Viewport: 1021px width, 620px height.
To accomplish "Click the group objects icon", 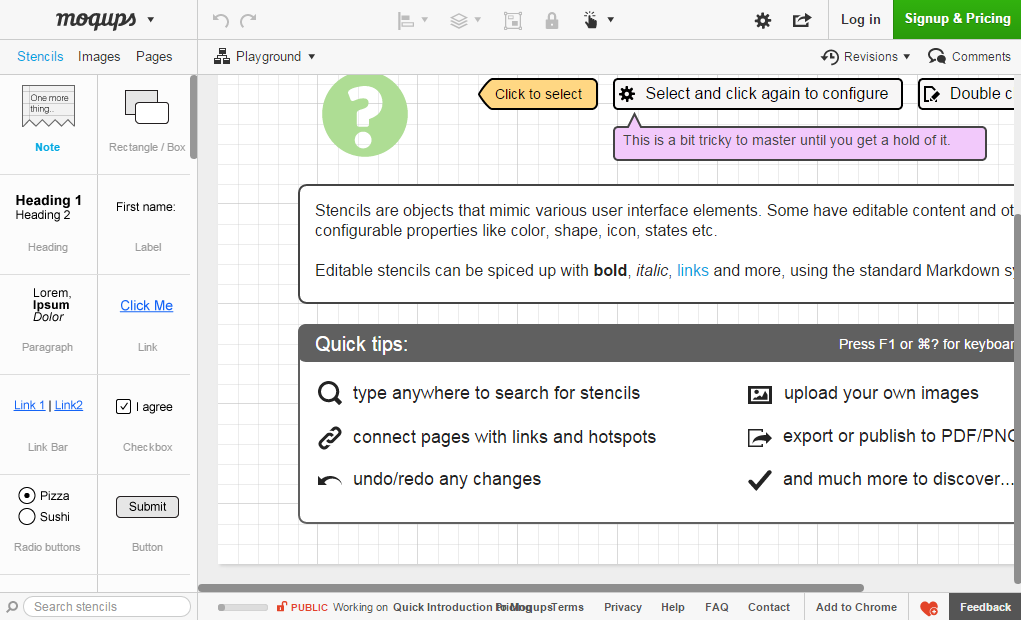I will [x=513, y=20].
